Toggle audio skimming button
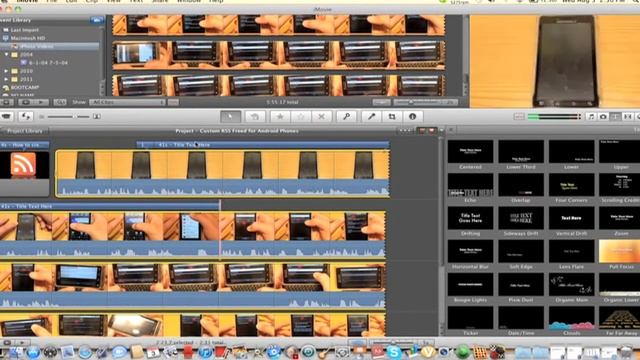The width and height of the screenshot is (640, 360). 519,117
